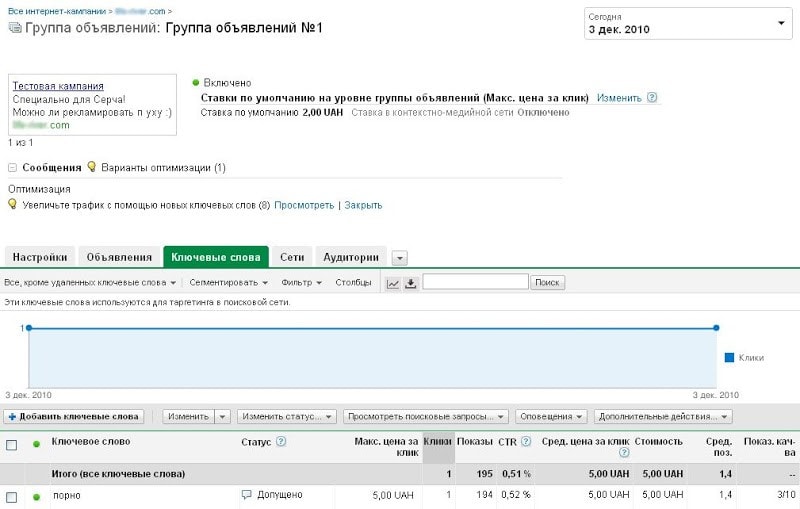The image size is (800, 509).
Task: Click the Клики legend color square
Action: [x=729, y=357]
